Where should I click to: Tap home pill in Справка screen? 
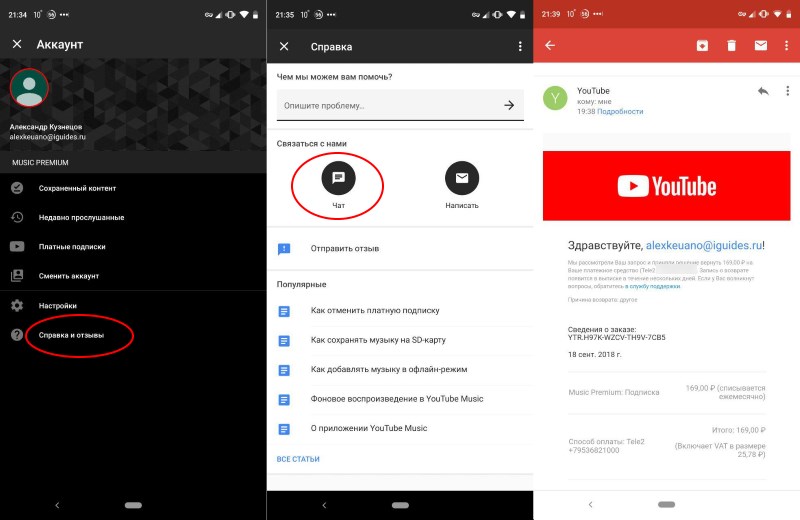pyautogui.click(x=400, y=505)
